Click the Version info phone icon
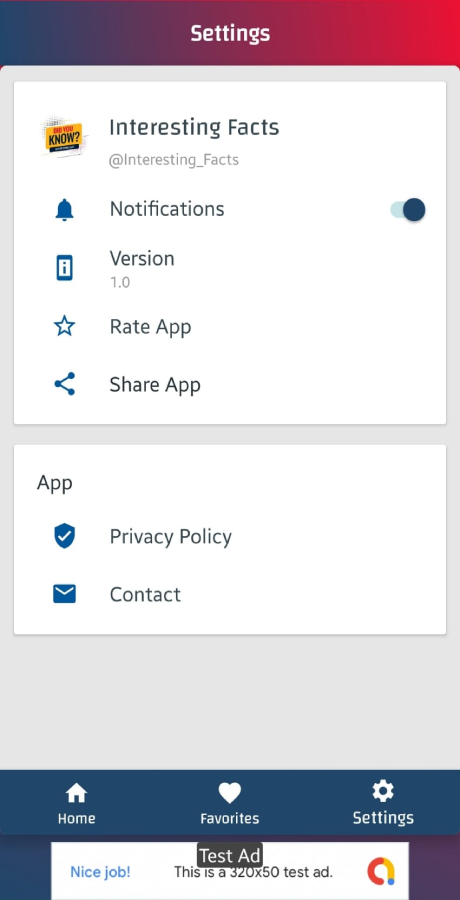Screen dimensions: 460x900 point(64,267)
